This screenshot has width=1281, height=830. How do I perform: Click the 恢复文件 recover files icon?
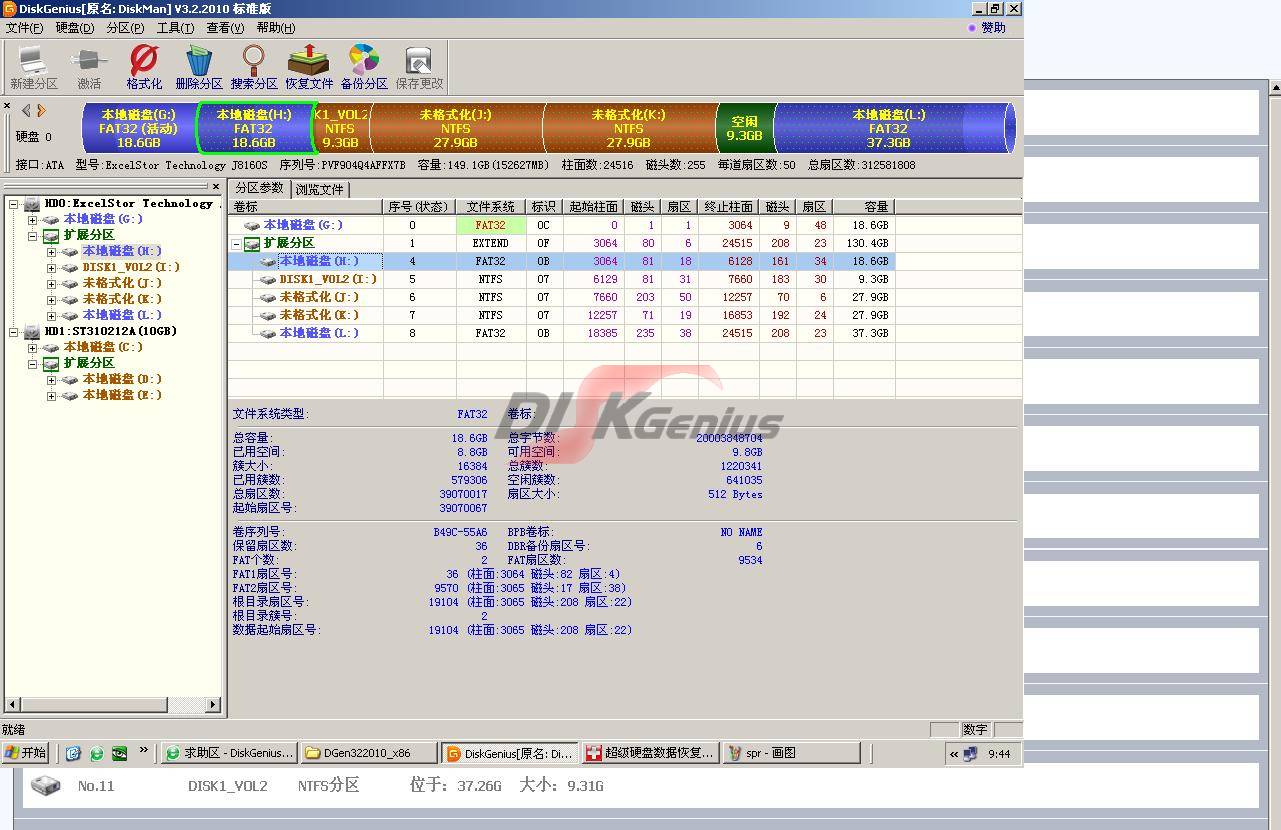click(x=309, y=68)
